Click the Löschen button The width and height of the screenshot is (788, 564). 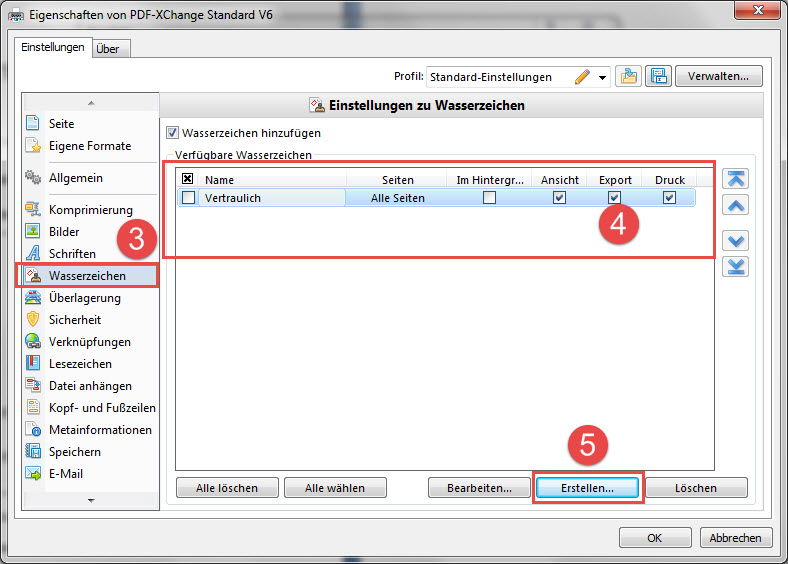pos(696,488)
